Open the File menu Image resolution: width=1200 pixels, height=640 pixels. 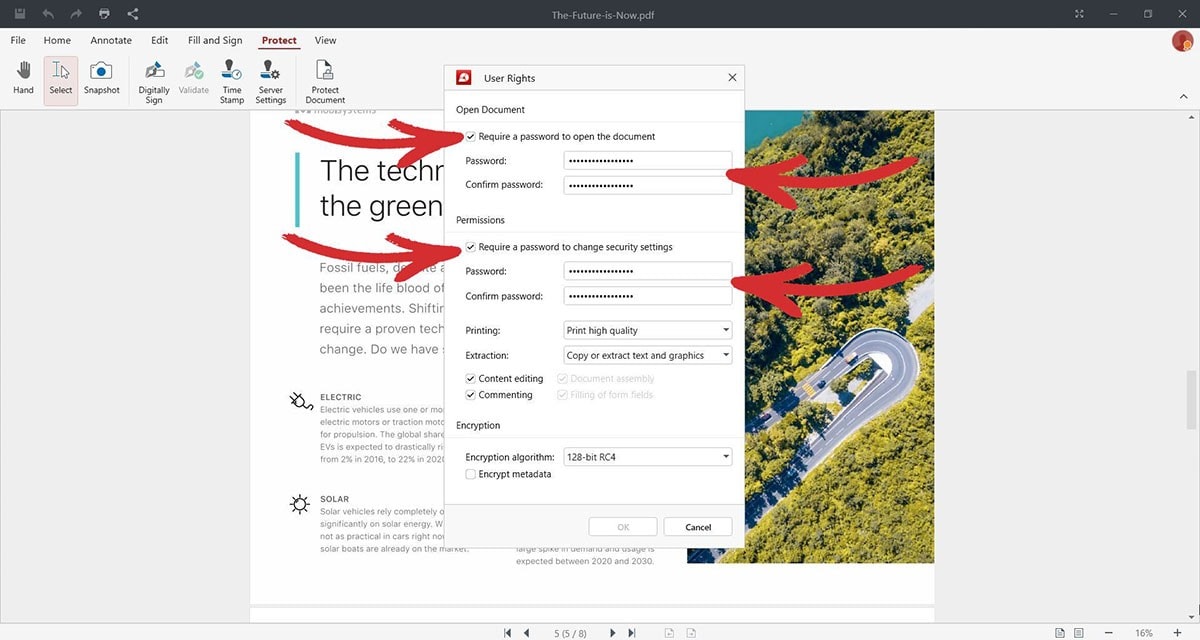click(x=17, y=40)
